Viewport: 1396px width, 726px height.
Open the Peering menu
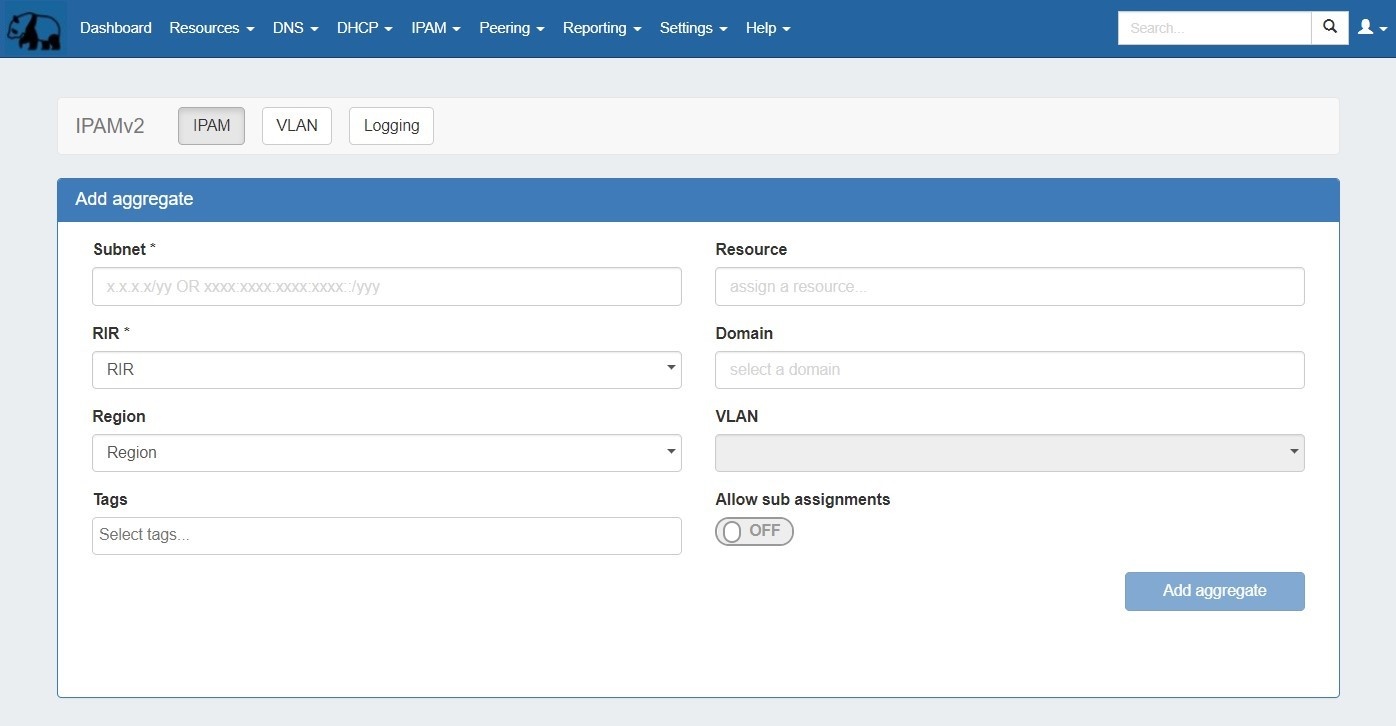coord(511,28)
